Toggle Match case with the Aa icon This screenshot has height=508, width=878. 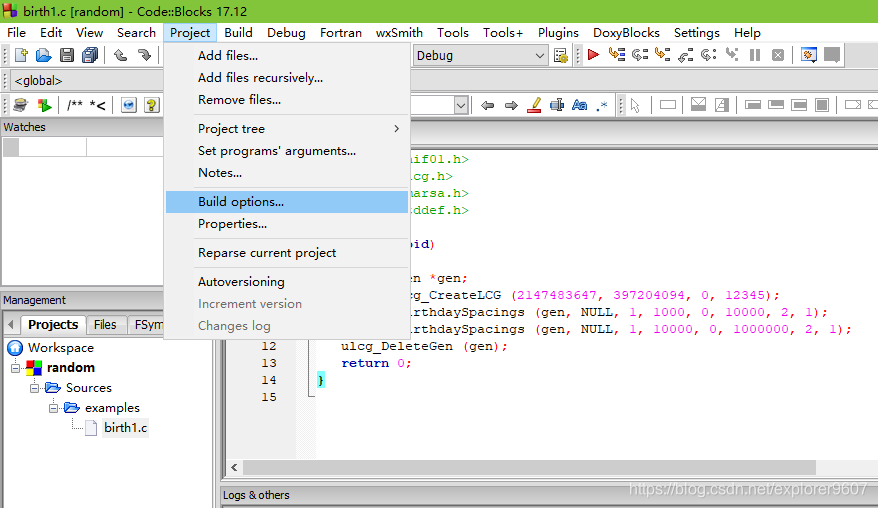click(x=580, y=105)
